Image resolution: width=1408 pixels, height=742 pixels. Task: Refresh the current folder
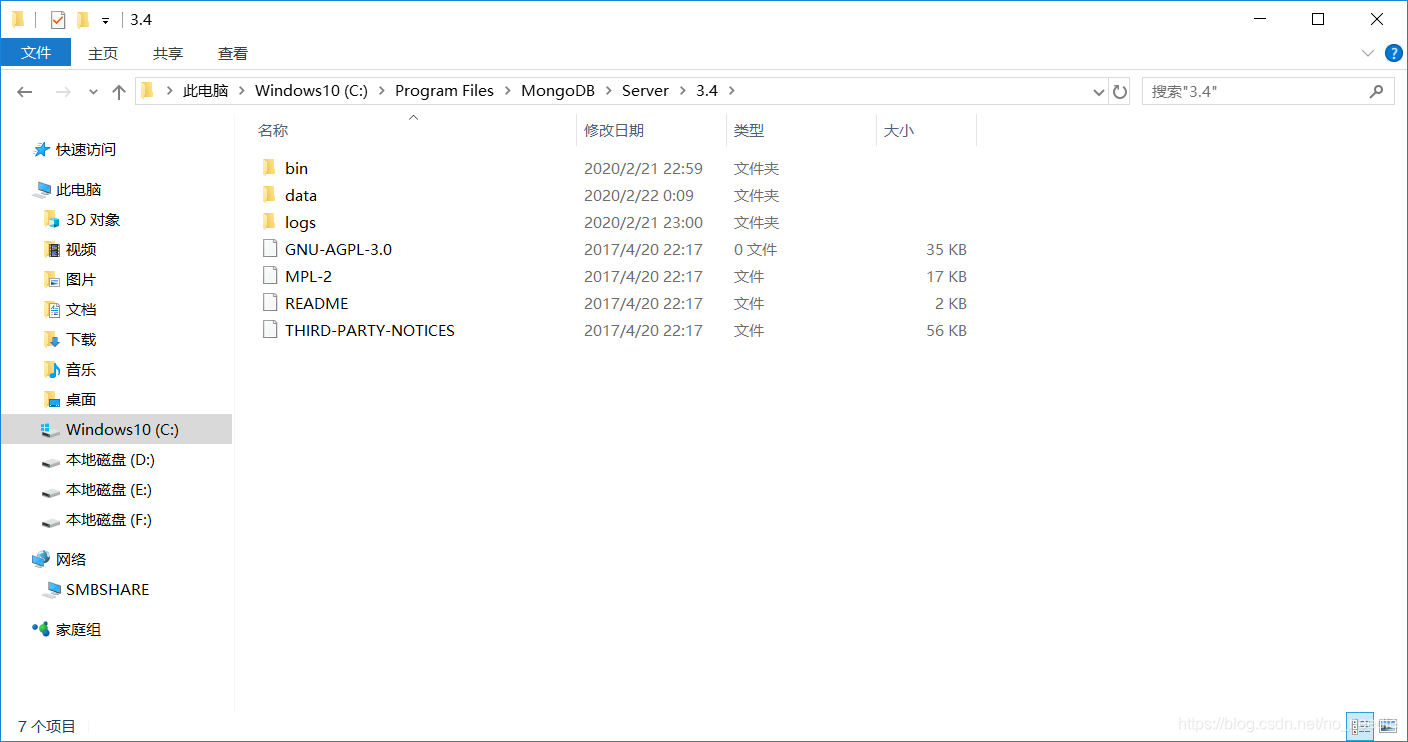tap(1120, 92)
